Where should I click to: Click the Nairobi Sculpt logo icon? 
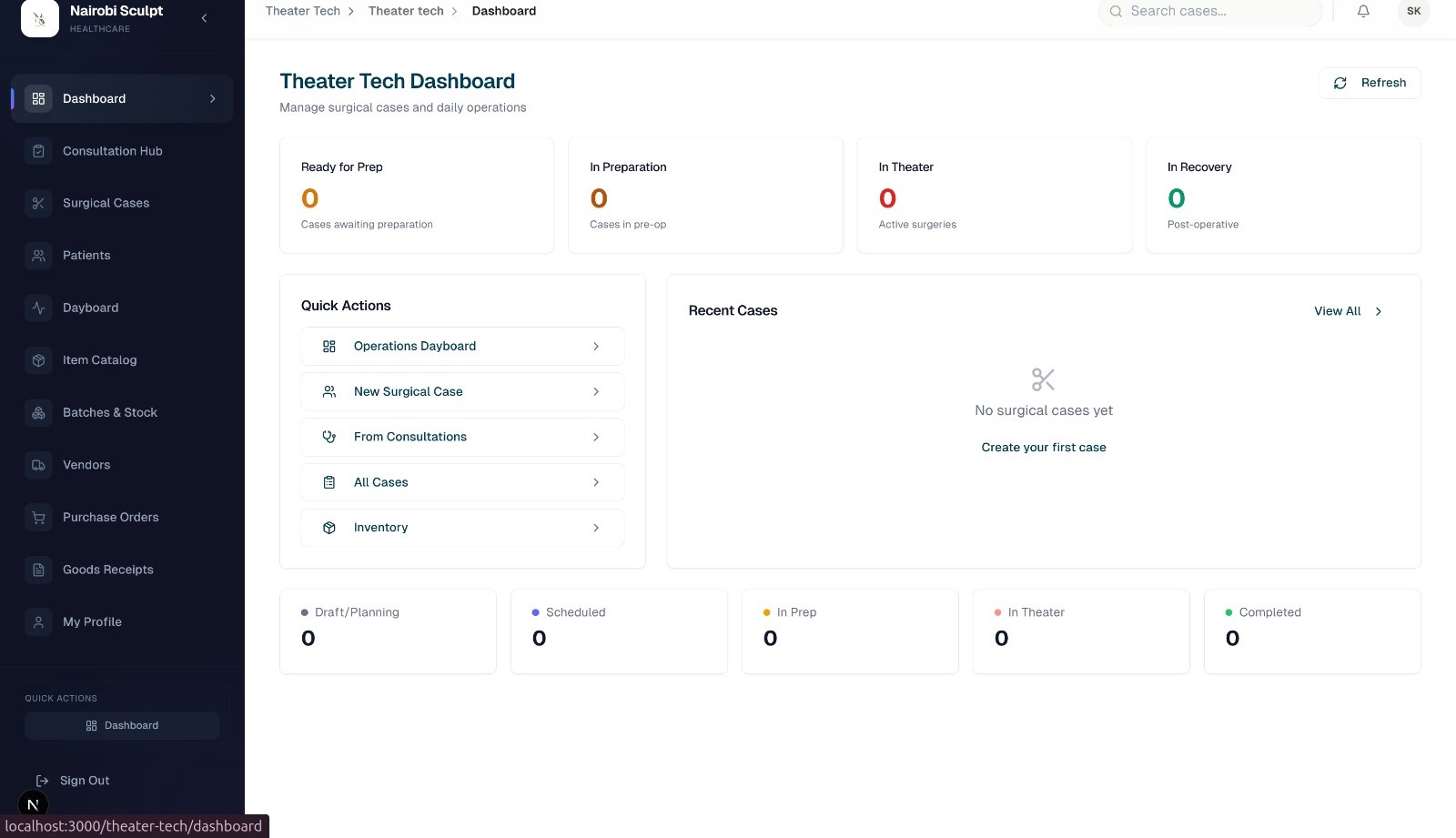(39, 18)
